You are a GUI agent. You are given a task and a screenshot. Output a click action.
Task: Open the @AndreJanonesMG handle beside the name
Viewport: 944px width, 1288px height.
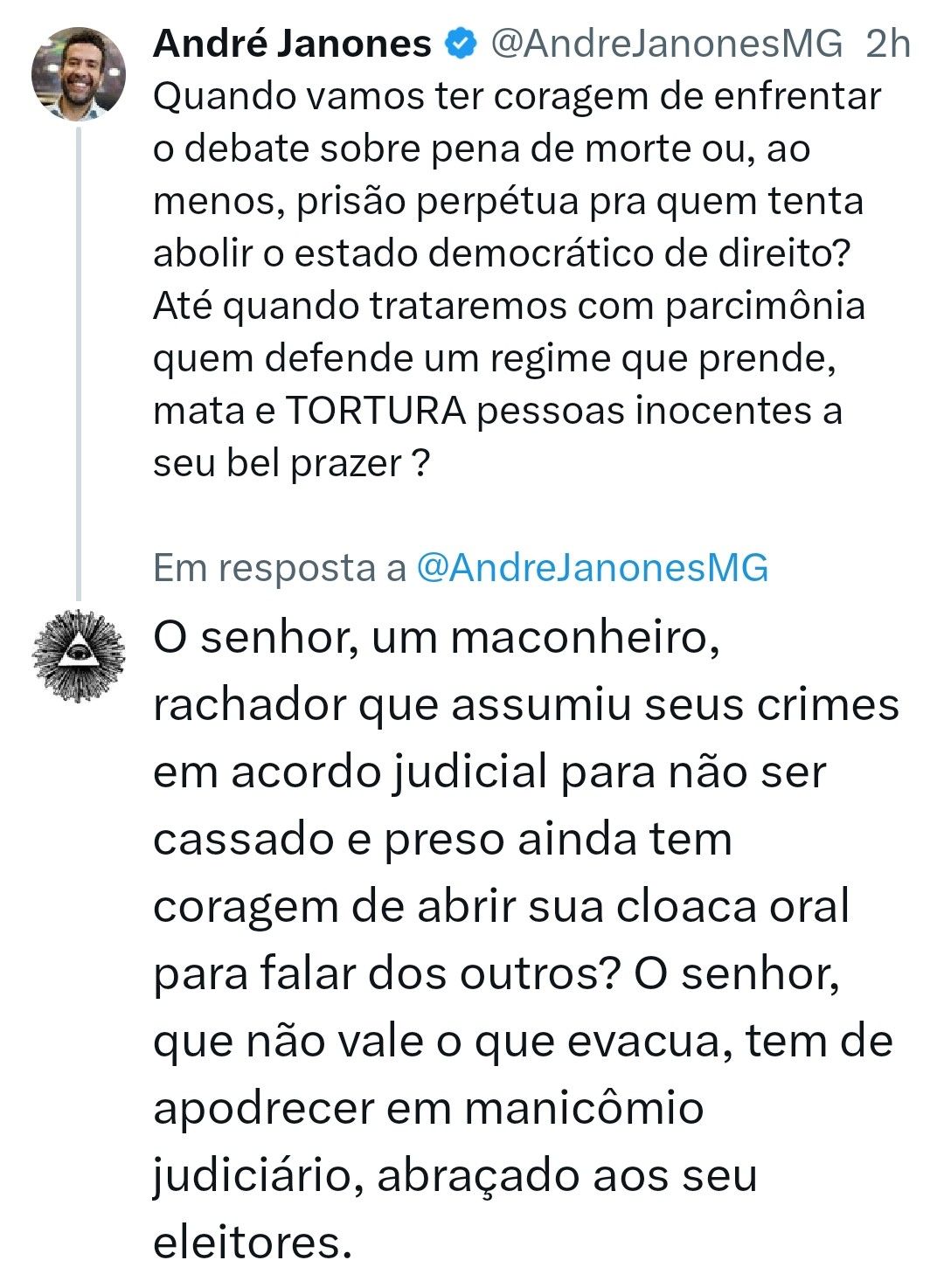tap(668, 44)
